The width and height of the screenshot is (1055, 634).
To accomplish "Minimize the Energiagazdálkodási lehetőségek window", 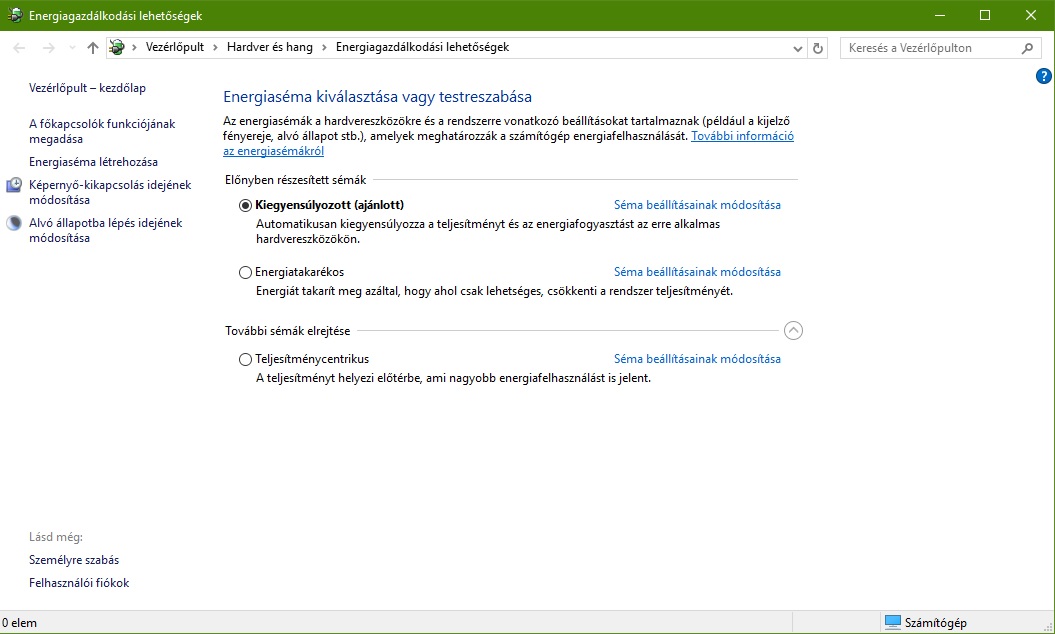I will tap(940, 15).
